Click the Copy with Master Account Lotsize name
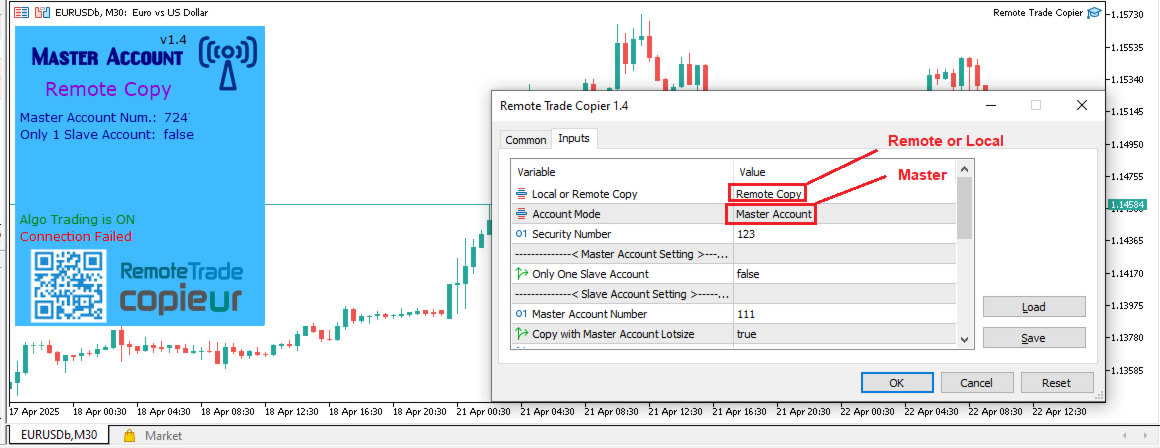This screenshot has width=1160, height=448. (613, 334)
